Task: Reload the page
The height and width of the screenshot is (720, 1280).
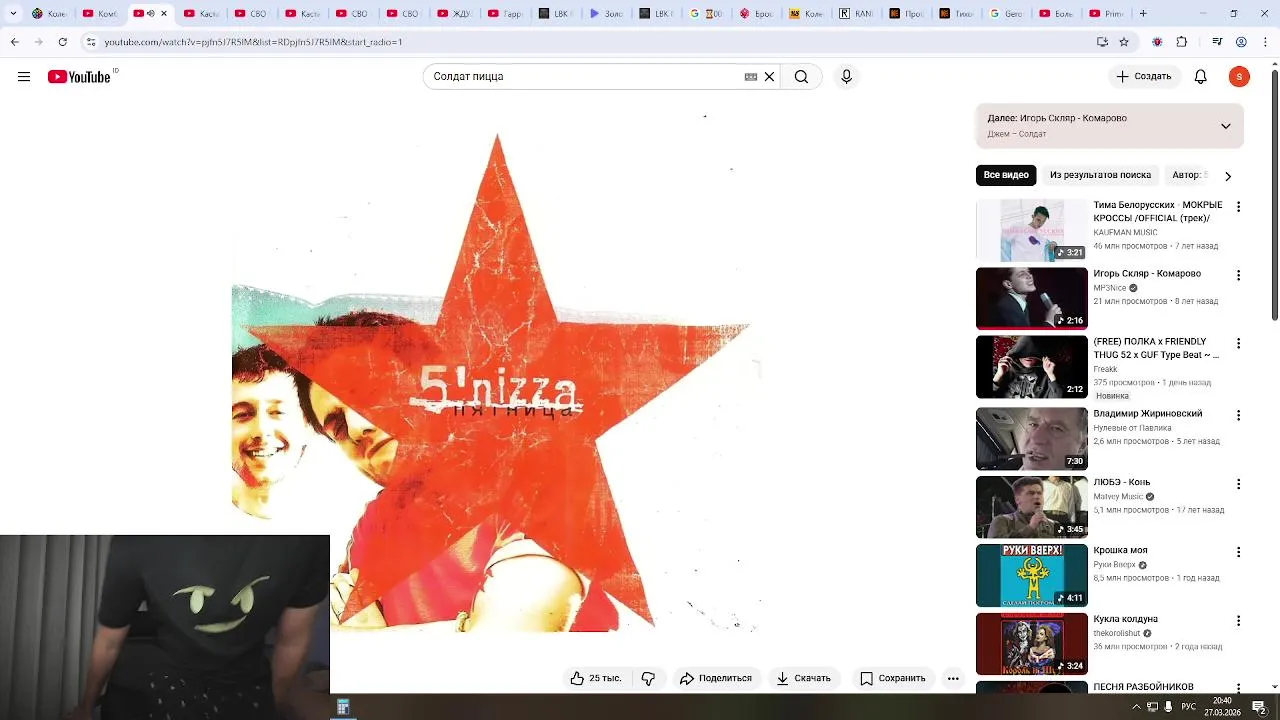Action: pyautogui.click(x=62, y=42)
